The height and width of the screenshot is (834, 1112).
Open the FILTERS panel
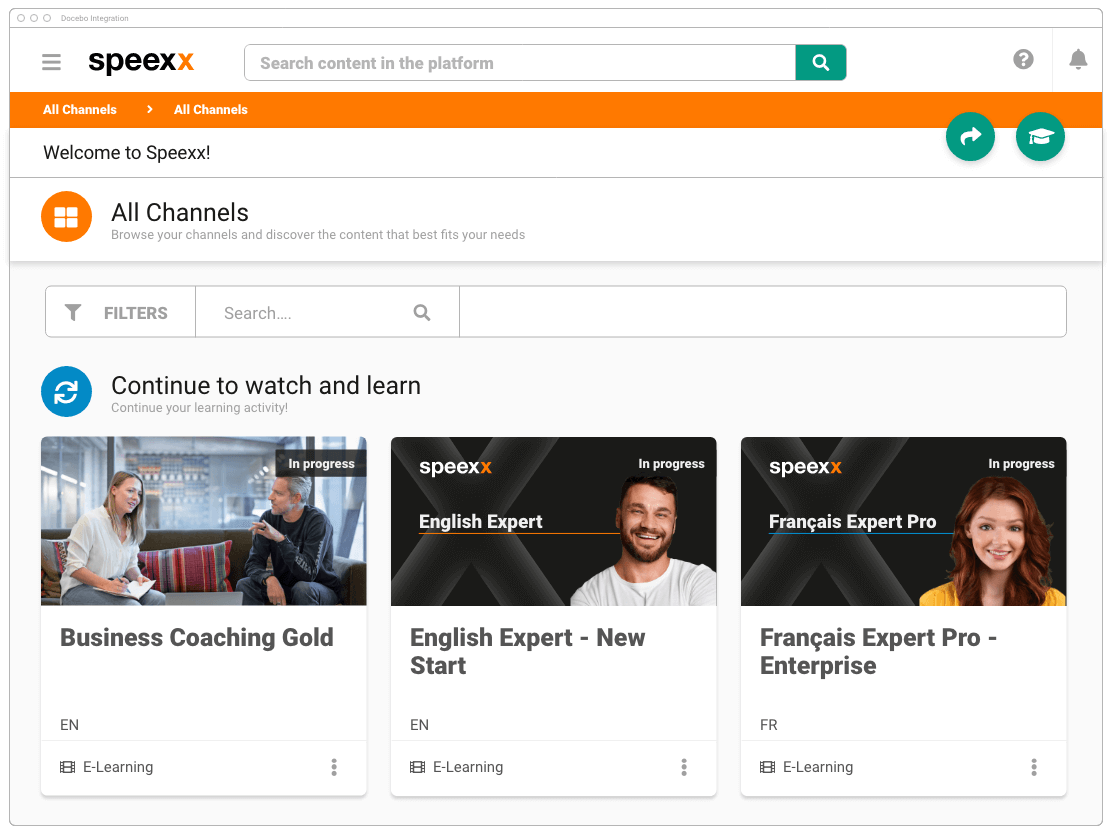[x=121, y=312]
